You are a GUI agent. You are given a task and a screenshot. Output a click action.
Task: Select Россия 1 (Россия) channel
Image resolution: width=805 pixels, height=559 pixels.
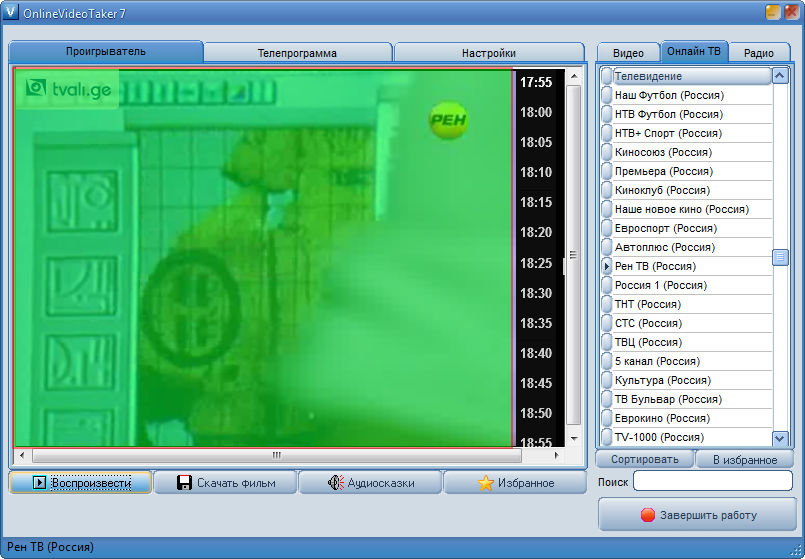pyautogui.click(x=660, y=285)
